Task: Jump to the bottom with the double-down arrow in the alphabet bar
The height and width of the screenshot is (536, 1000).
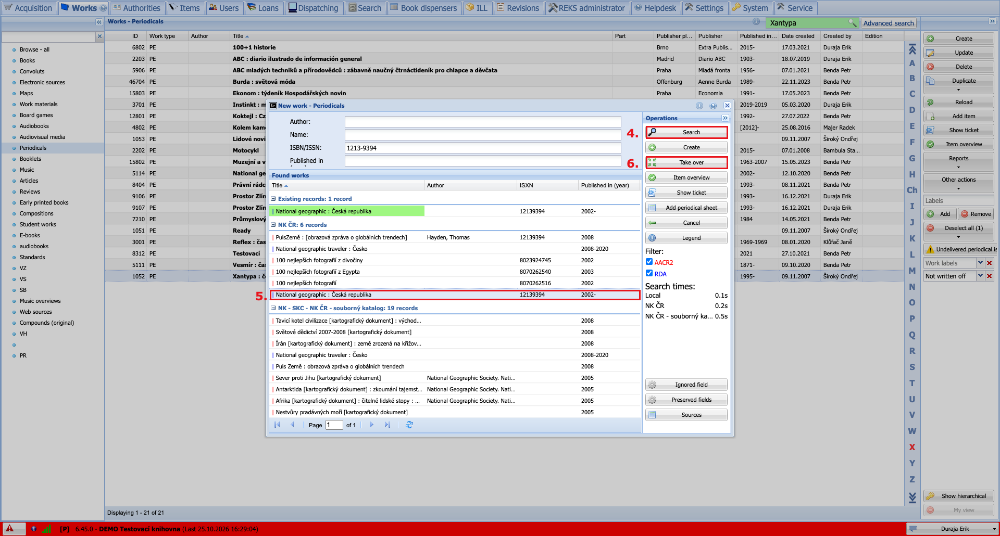Action: (912, 496)
